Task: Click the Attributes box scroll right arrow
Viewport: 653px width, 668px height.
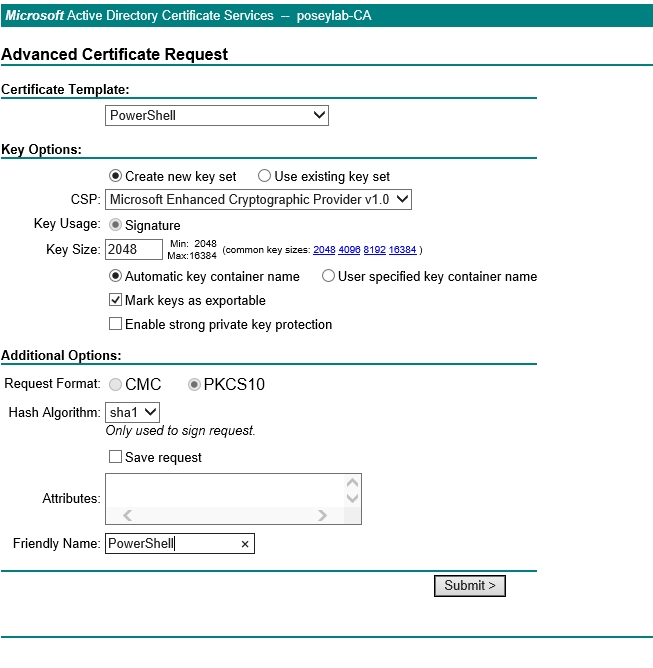Action: (x=322, y=516)
